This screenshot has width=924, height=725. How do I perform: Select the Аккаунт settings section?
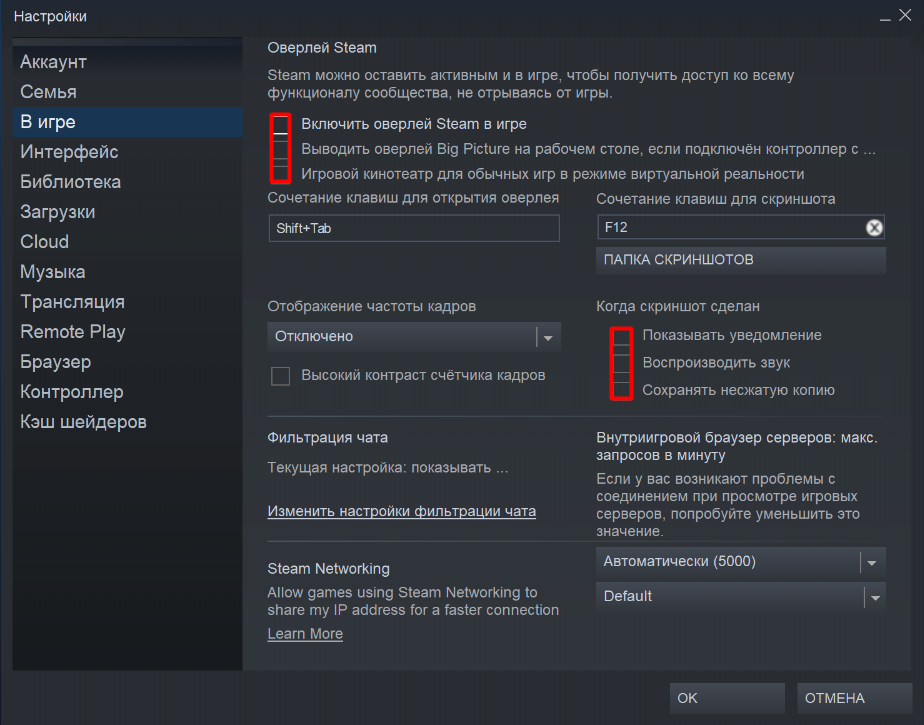[x=127, y=62]
